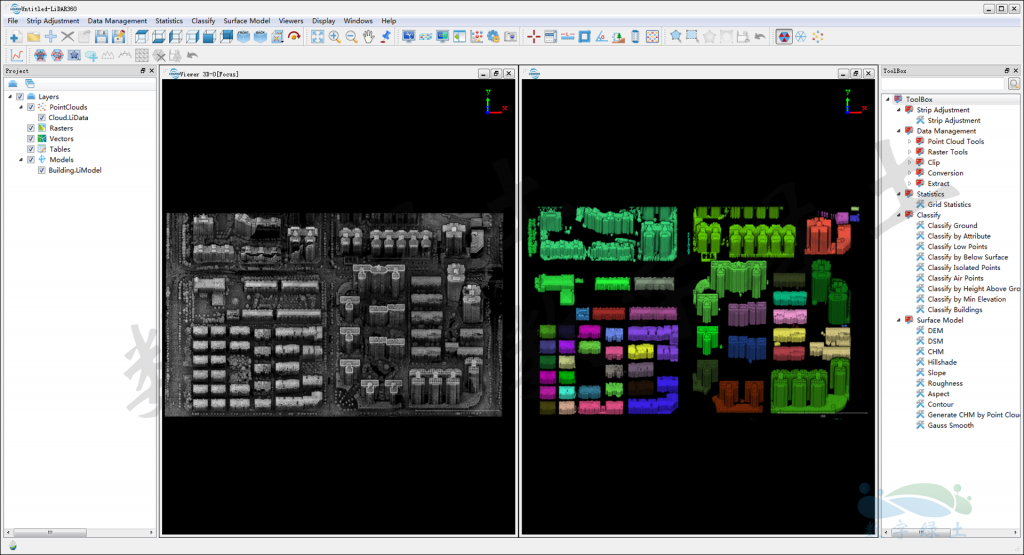Viewport: 1024px width, 555px height.
Task: Open the Data Management menu
Action: tap(117, 21)
